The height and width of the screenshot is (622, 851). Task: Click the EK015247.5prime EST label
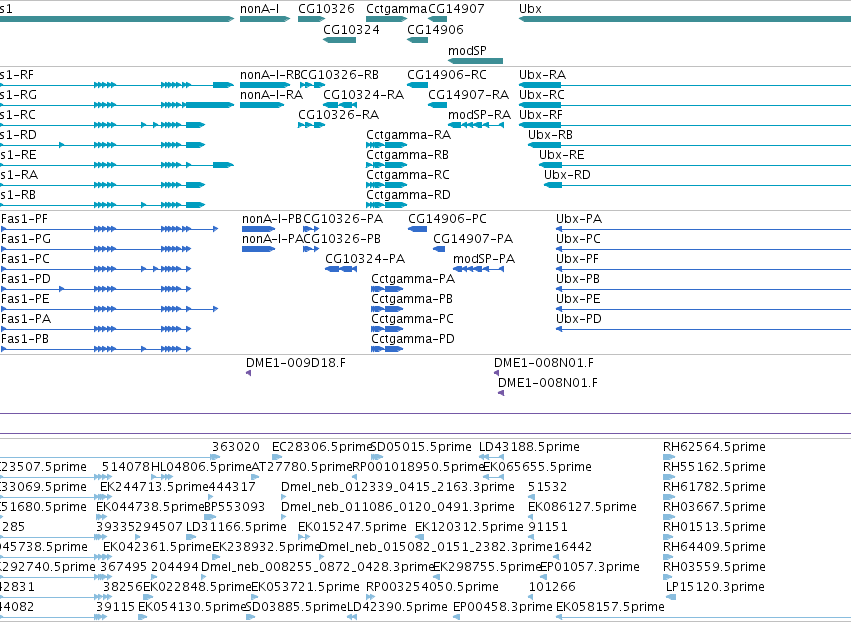point(352,527)
